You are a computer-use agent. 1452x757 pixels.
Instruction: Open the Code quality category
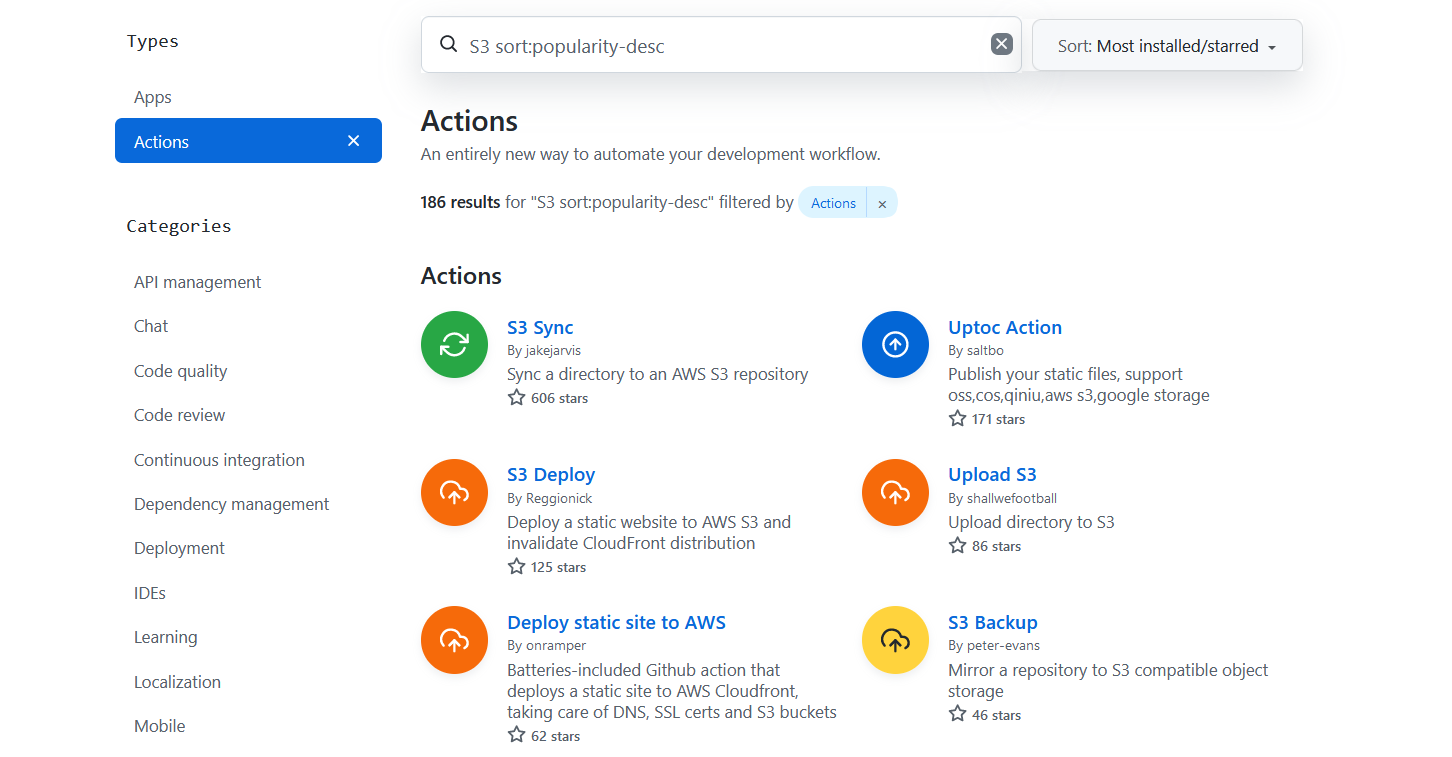pyautogui.click(x=180, y=370)
